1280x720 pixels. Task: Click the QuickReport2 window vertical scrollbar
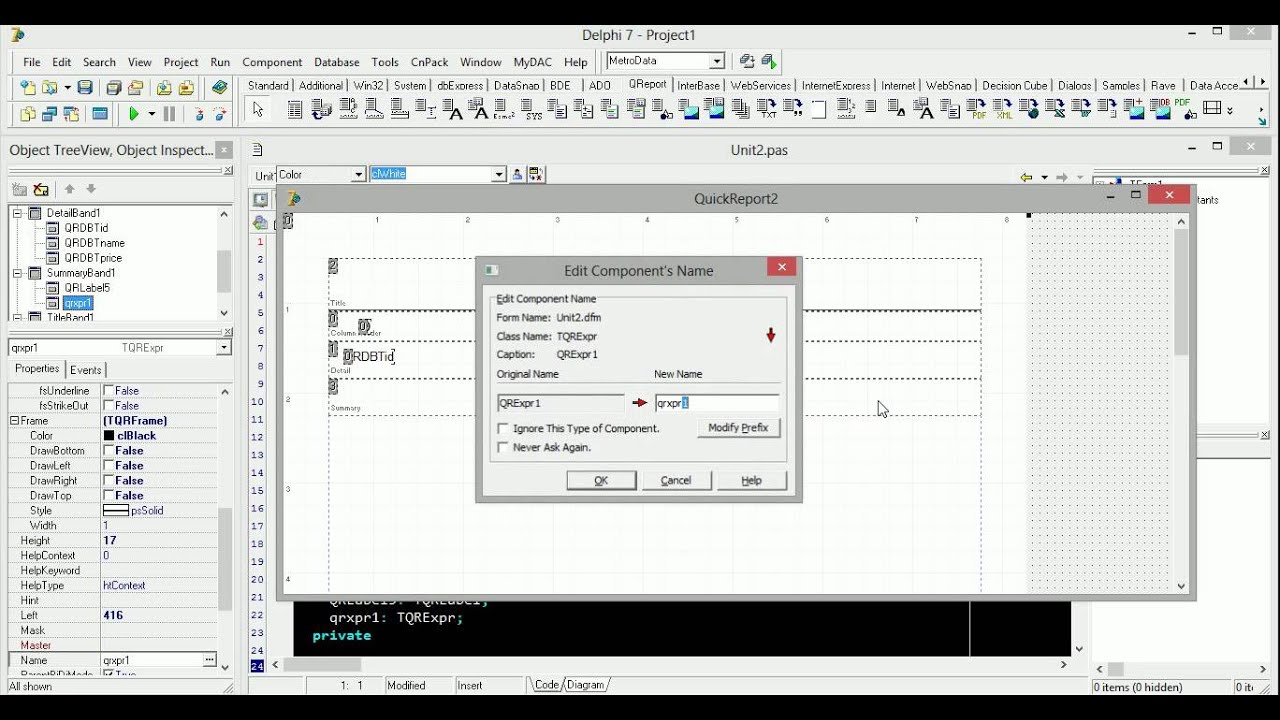coord(1181,402)
